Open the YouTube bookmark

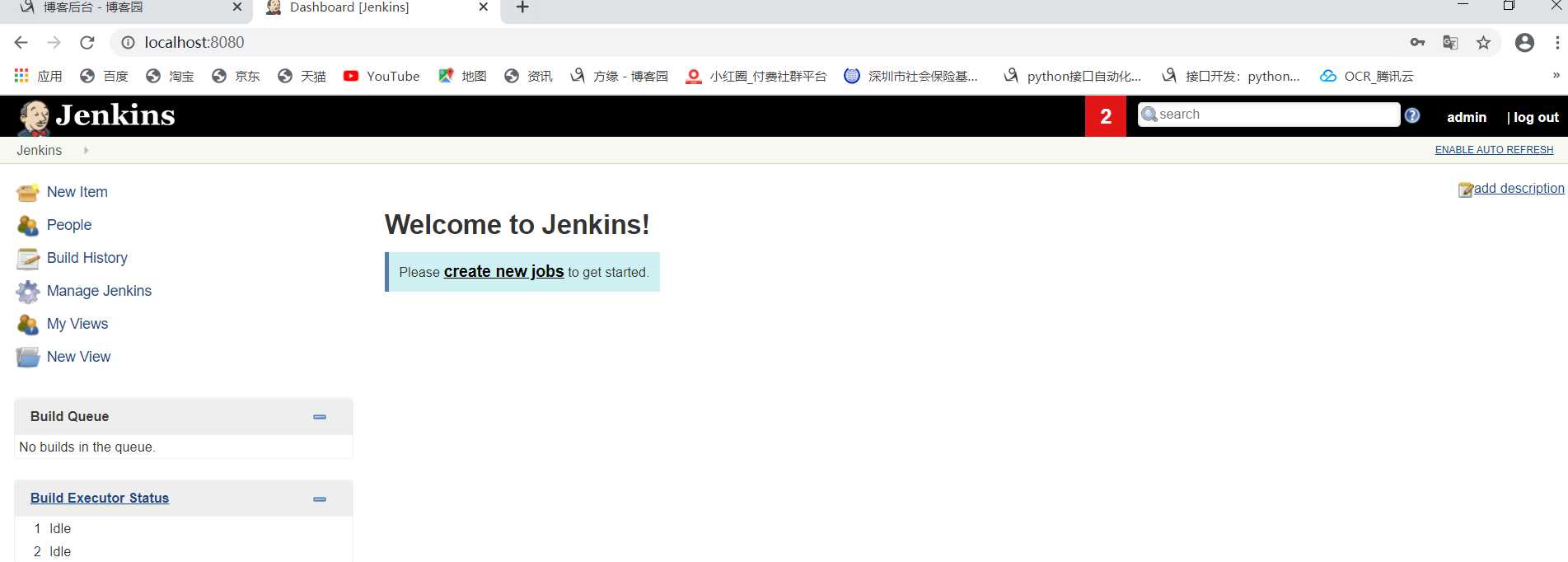pyautogui.click(x=381, y=76)
